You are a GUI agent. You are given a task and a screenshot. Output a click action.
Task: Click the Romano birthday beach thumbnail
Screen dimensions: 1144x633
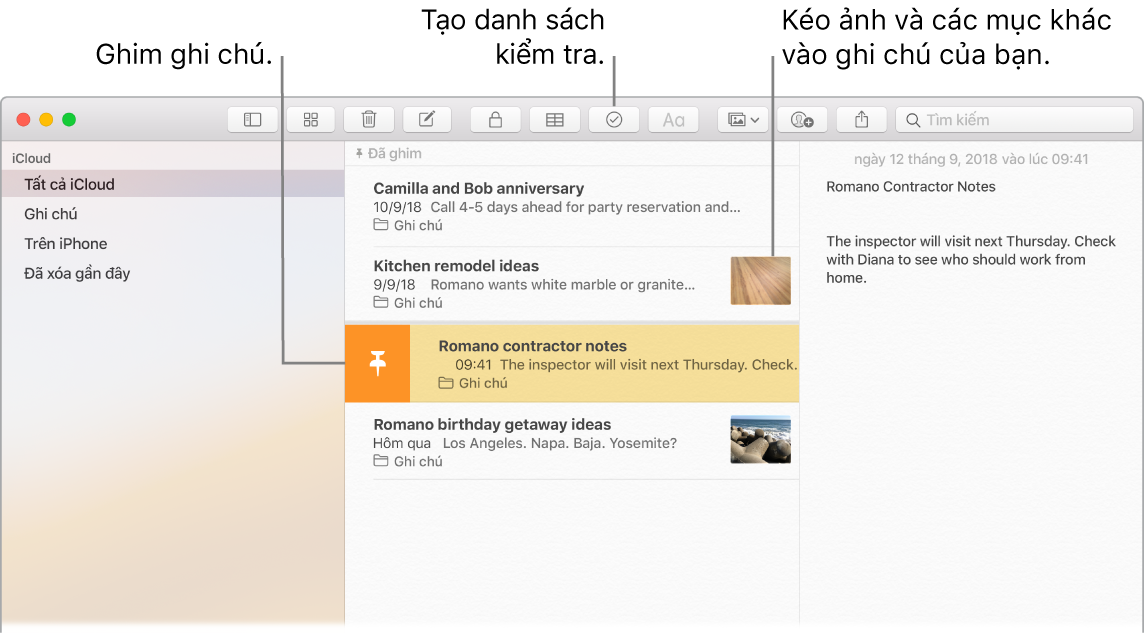click(x=760, y=439)
